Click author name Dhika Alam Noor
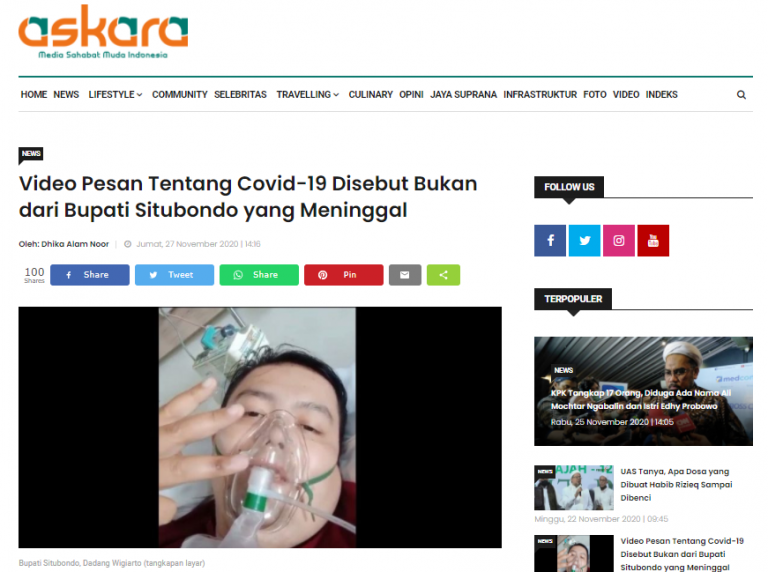The width and height of the screenshot is (768, 572). [x=74, y=244]
